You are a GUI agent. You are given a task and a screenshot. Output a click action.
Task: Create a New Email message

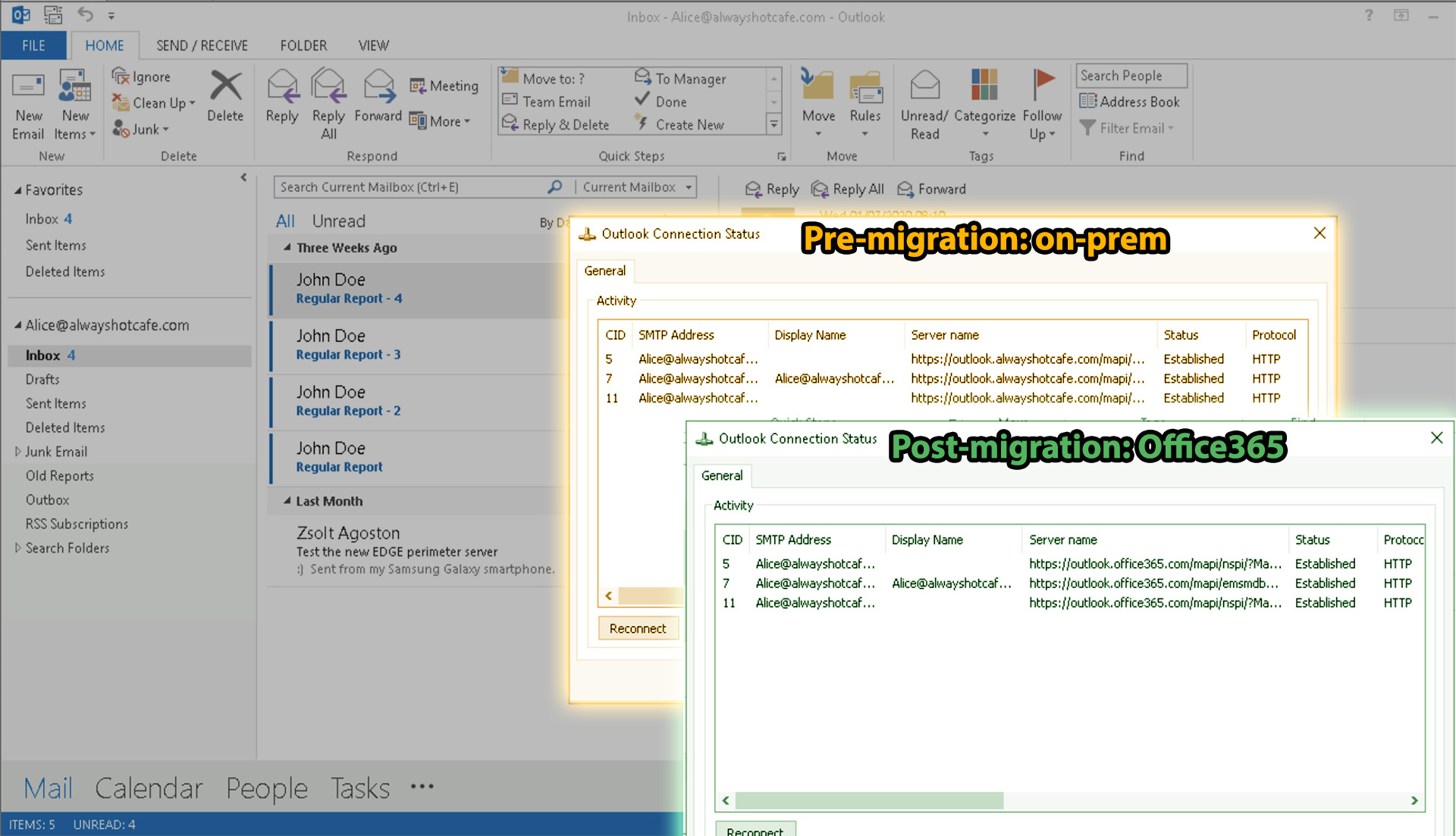[x=28, y=105]
